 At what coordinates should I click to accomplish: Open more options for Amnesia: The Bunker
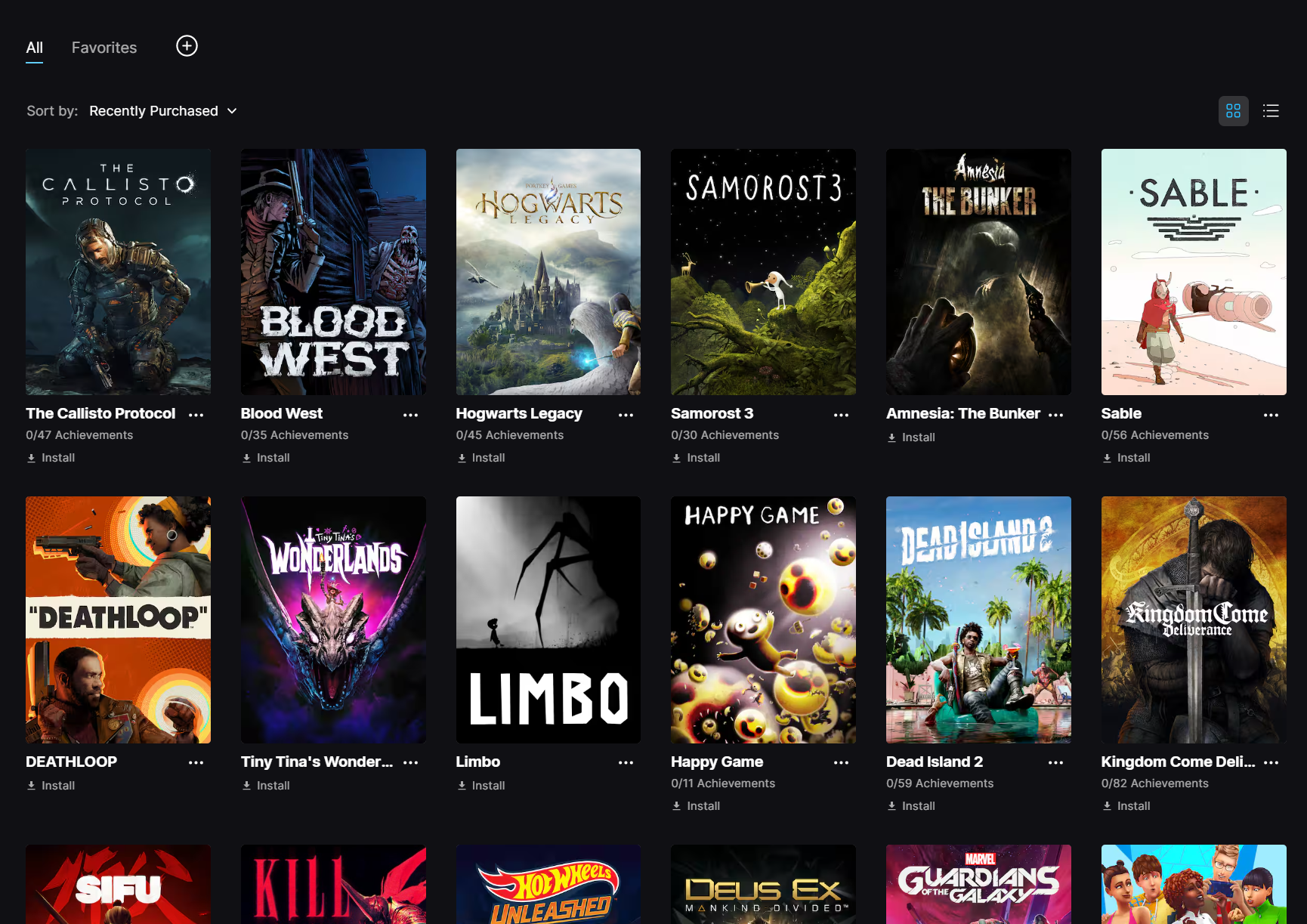click(x=1055, y=415)
